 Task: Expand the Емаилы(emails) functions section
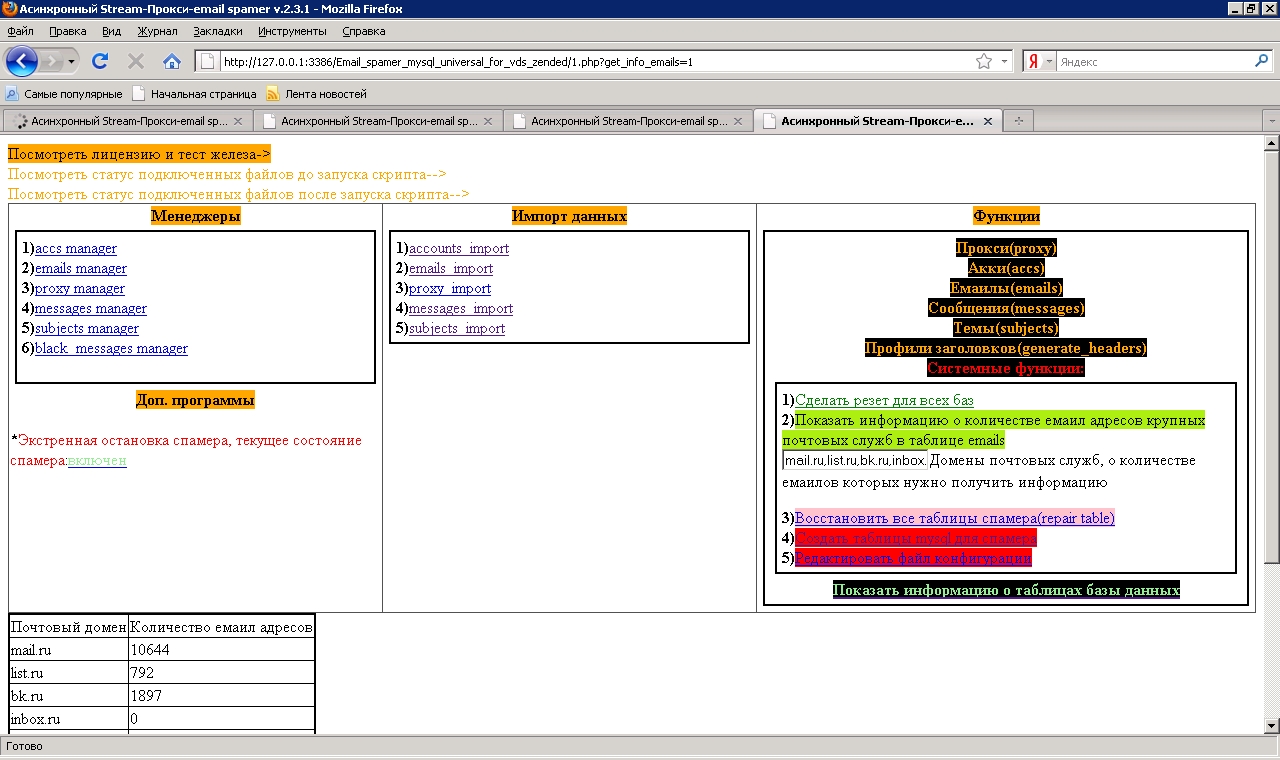[1006, 288]
